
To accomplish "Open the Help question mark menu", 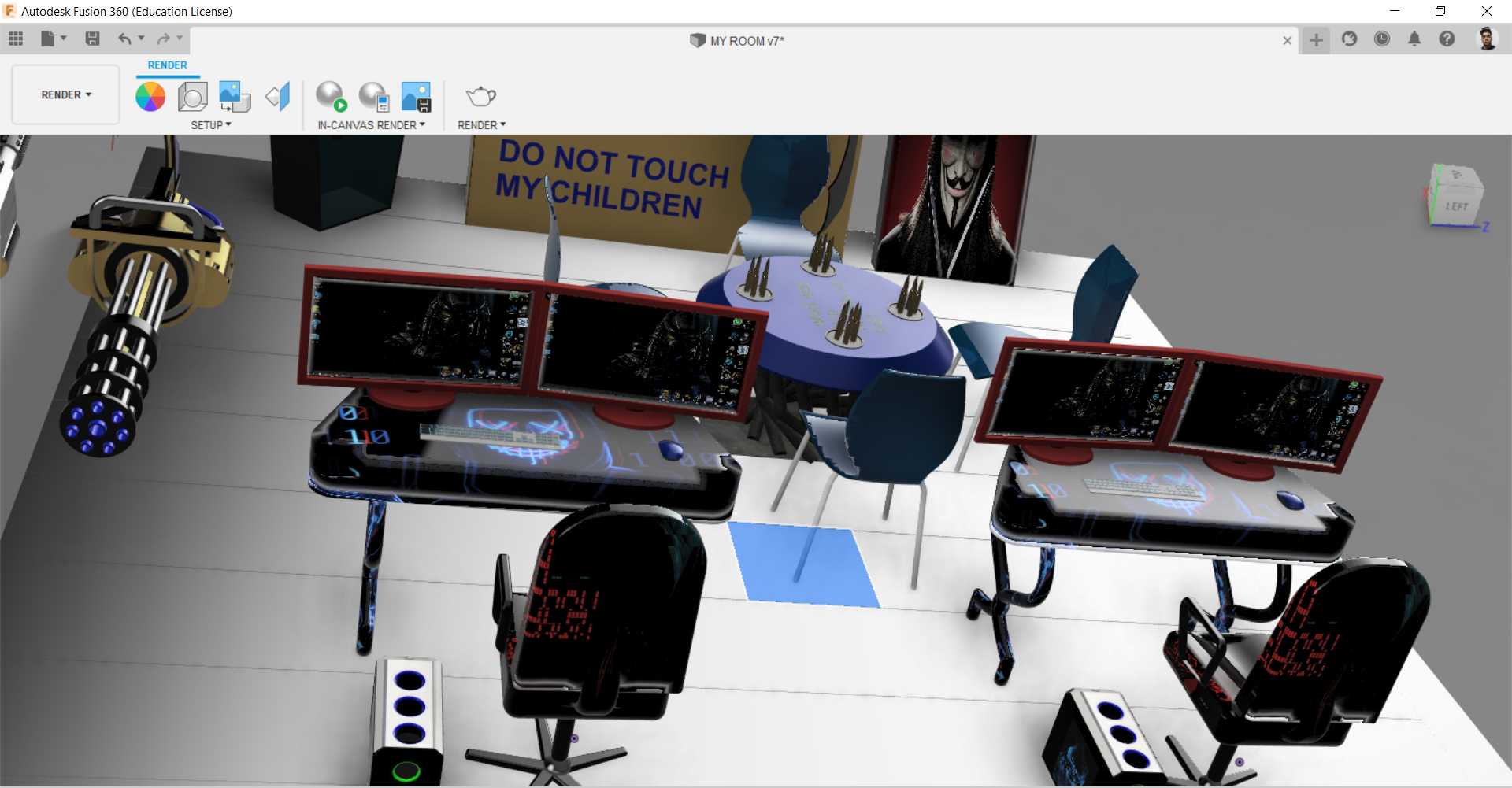I will 1447,39.
